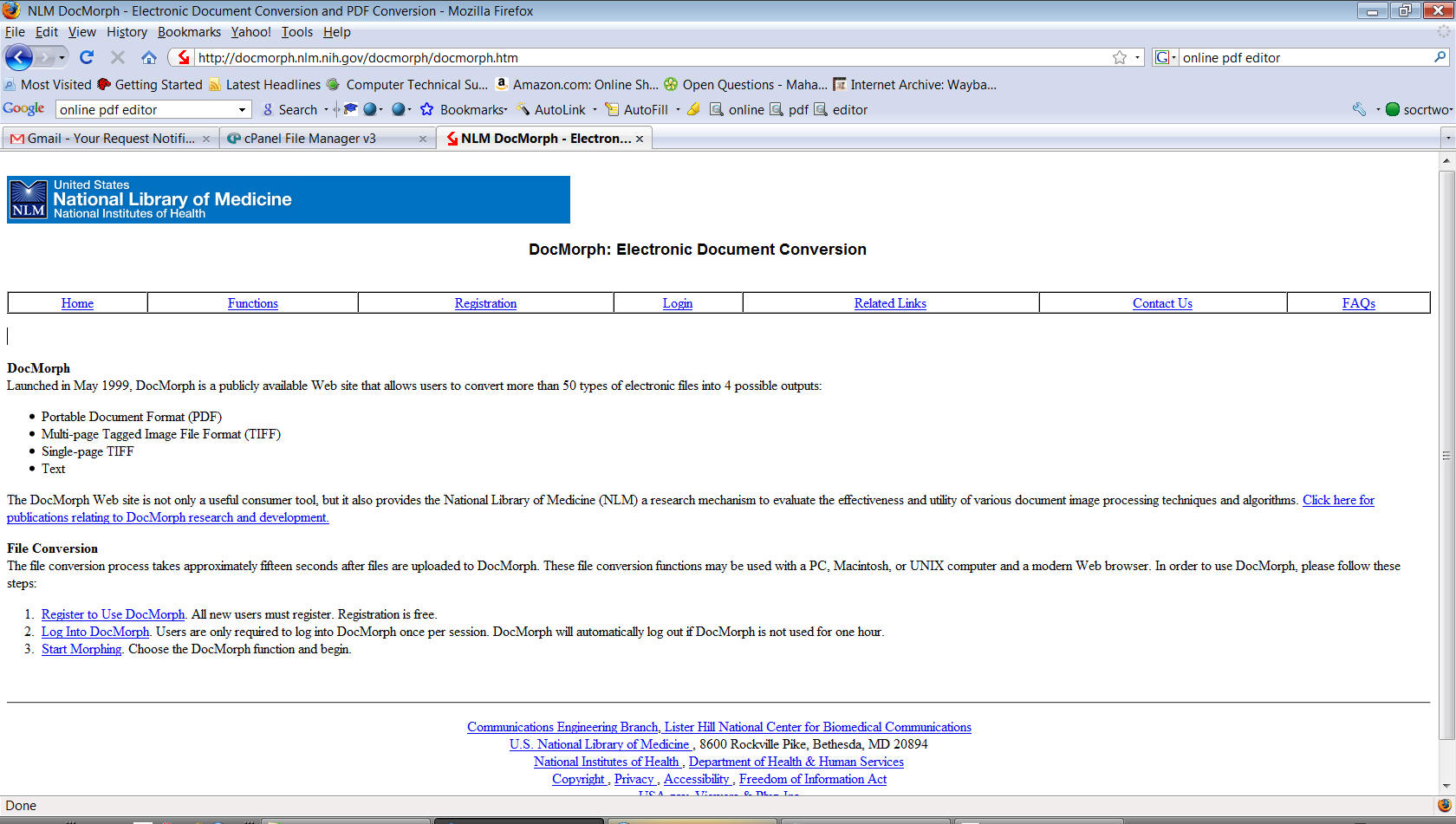The height and width of the screenshot is (824, 1456).
Task: Click the AutoLink toolbar button
Action: pyautogui.click(x=551, y=109)
